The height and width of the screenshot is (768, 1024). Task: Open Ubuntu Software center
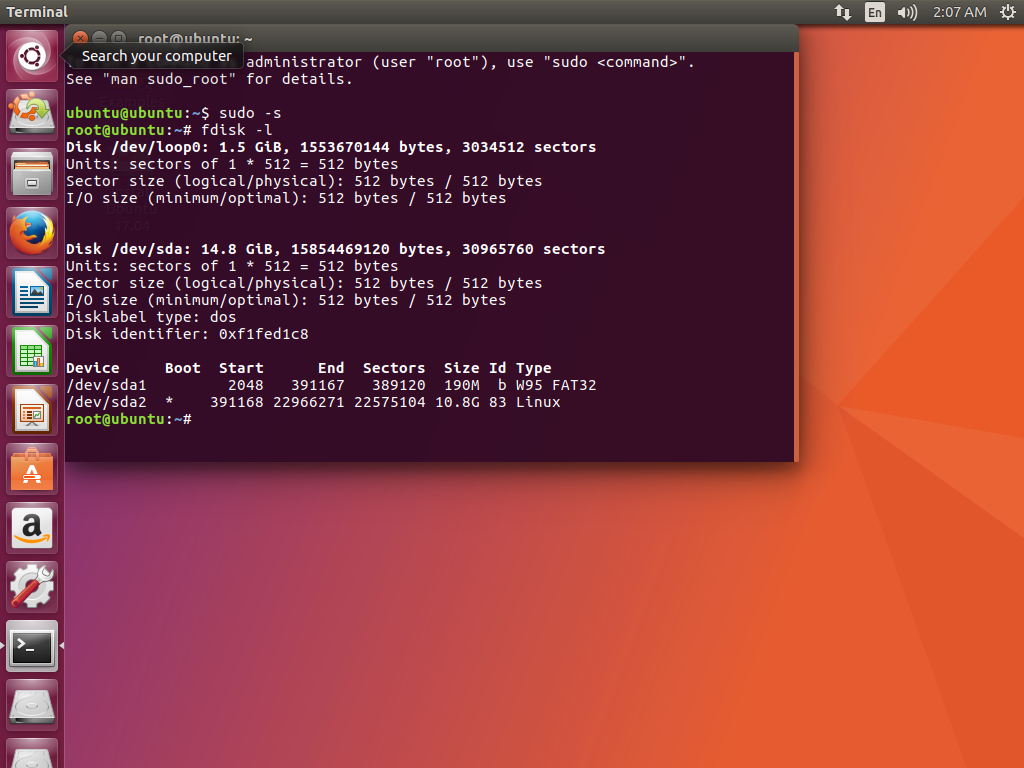coord(32,469)
